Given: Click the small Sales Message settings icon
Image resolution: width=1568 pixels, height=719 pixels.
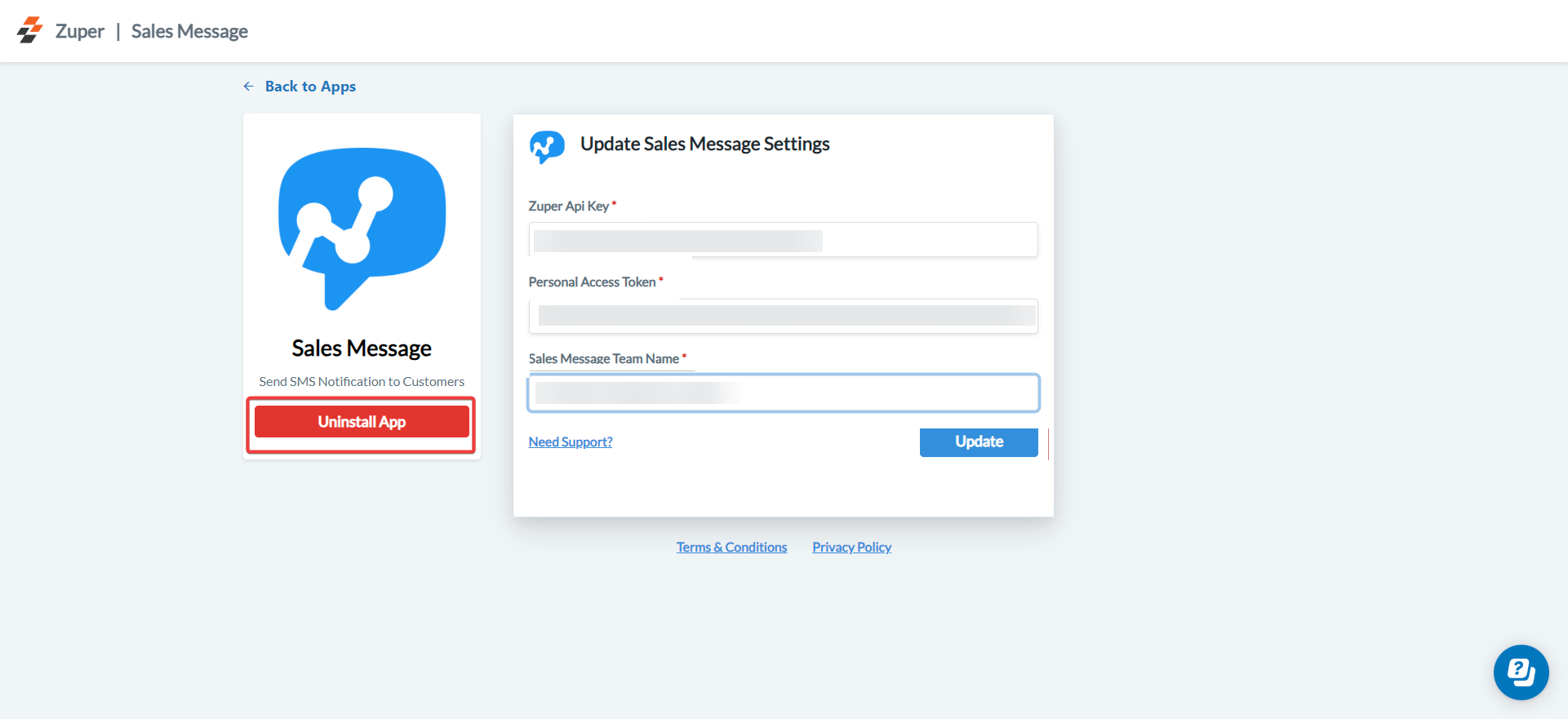Looking at the screenshot, I should click(x=547, y=146).
